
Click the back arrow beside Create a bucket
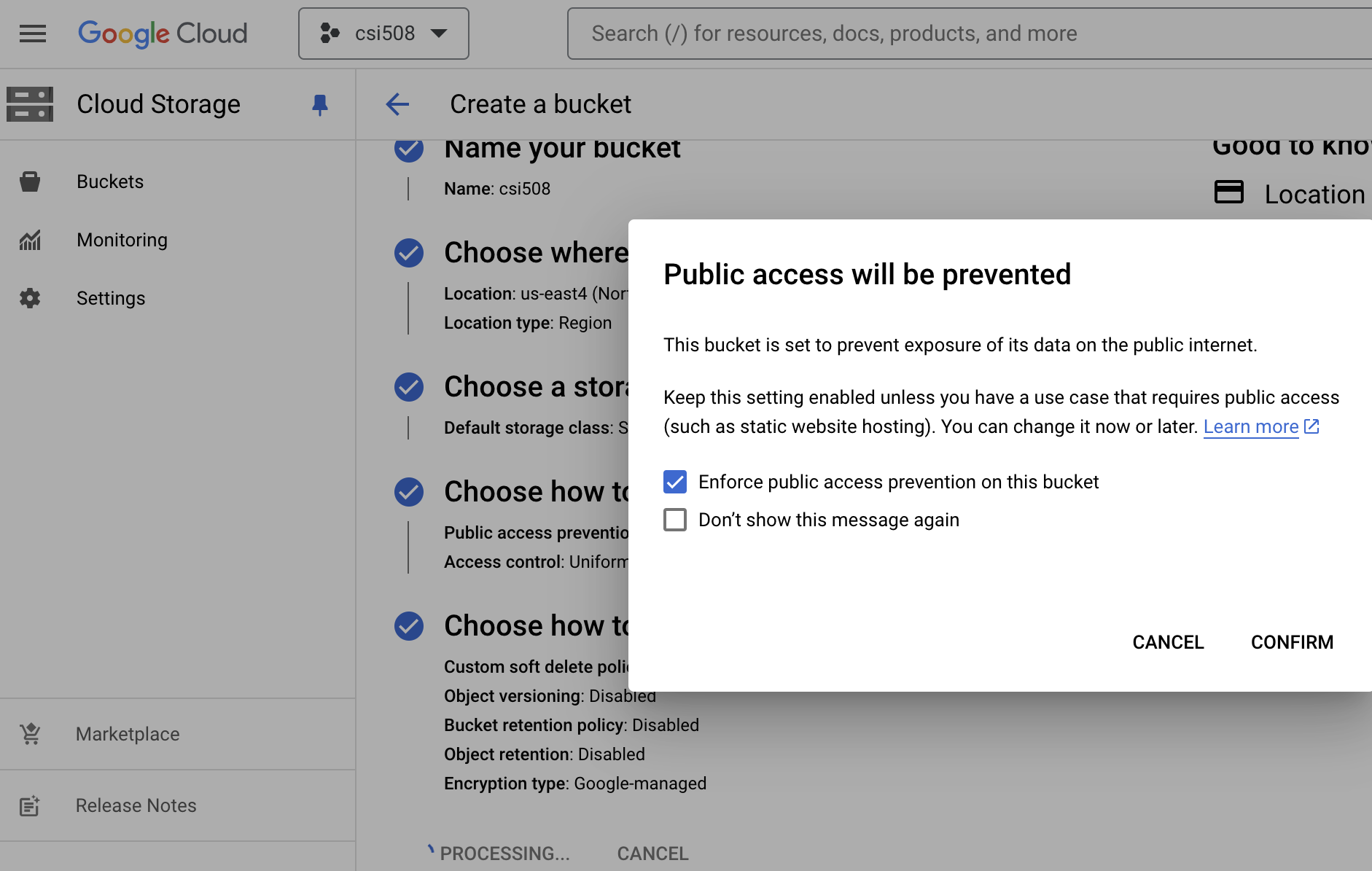point(397,104)
